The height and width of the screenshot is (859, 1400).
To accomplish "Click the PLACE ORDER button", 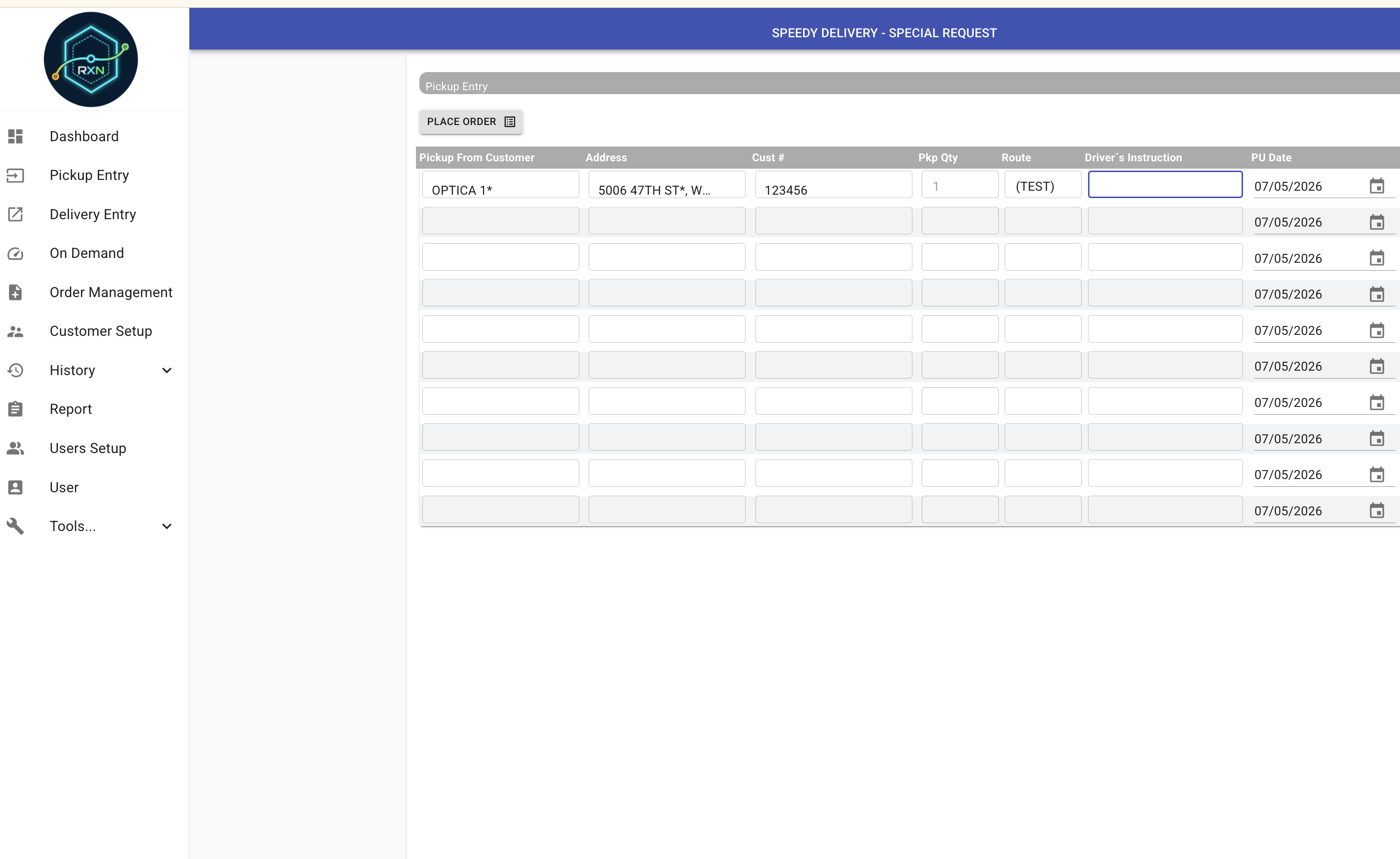I will click(470, 122).
